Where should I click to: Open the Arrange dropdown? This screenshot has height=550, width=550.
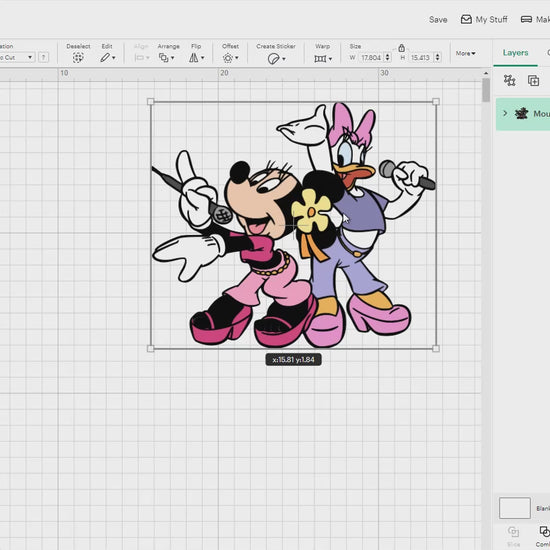(x=166, y=58)
